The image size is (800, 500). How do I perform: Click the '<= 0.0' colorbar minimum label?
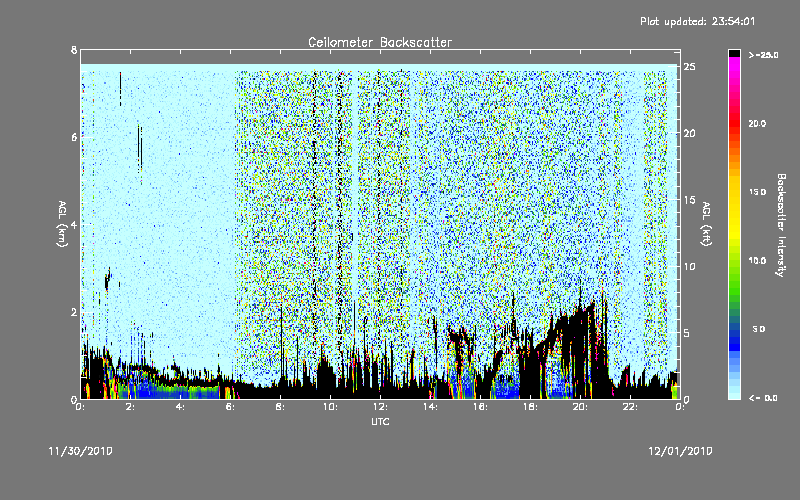[763, 398]
